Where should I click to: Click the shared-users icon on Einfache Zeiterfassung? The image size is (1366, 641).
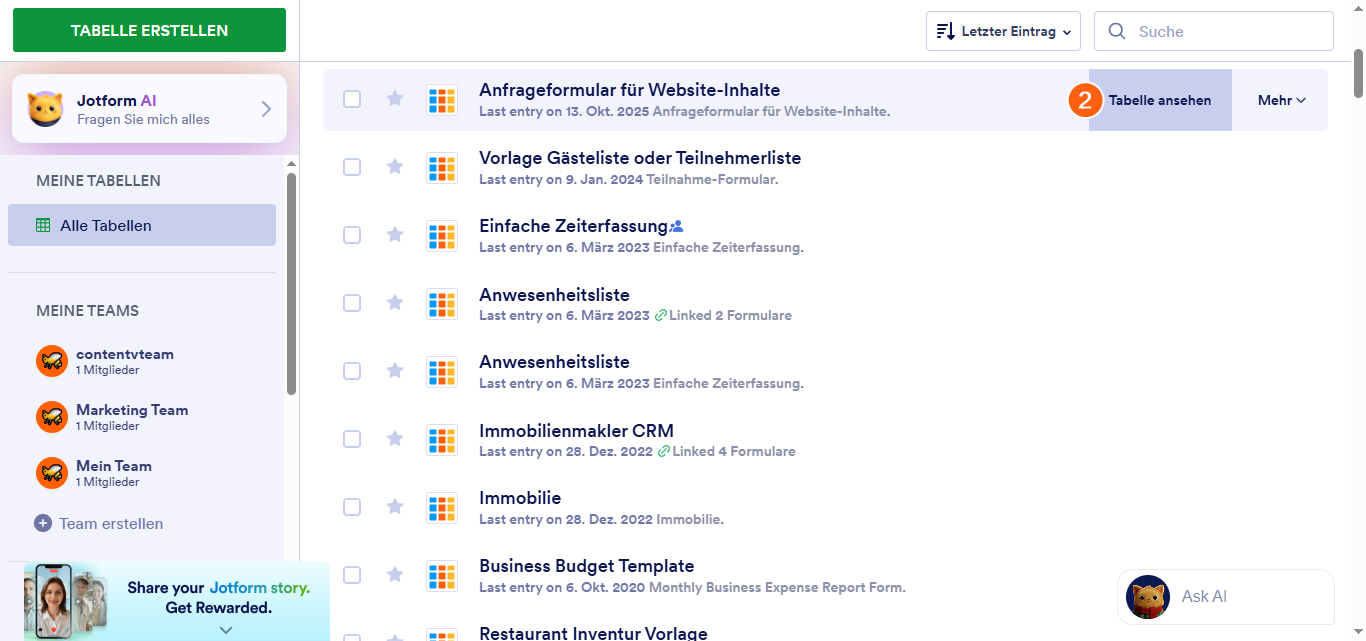pyautogui.click(x=678, y=224)
